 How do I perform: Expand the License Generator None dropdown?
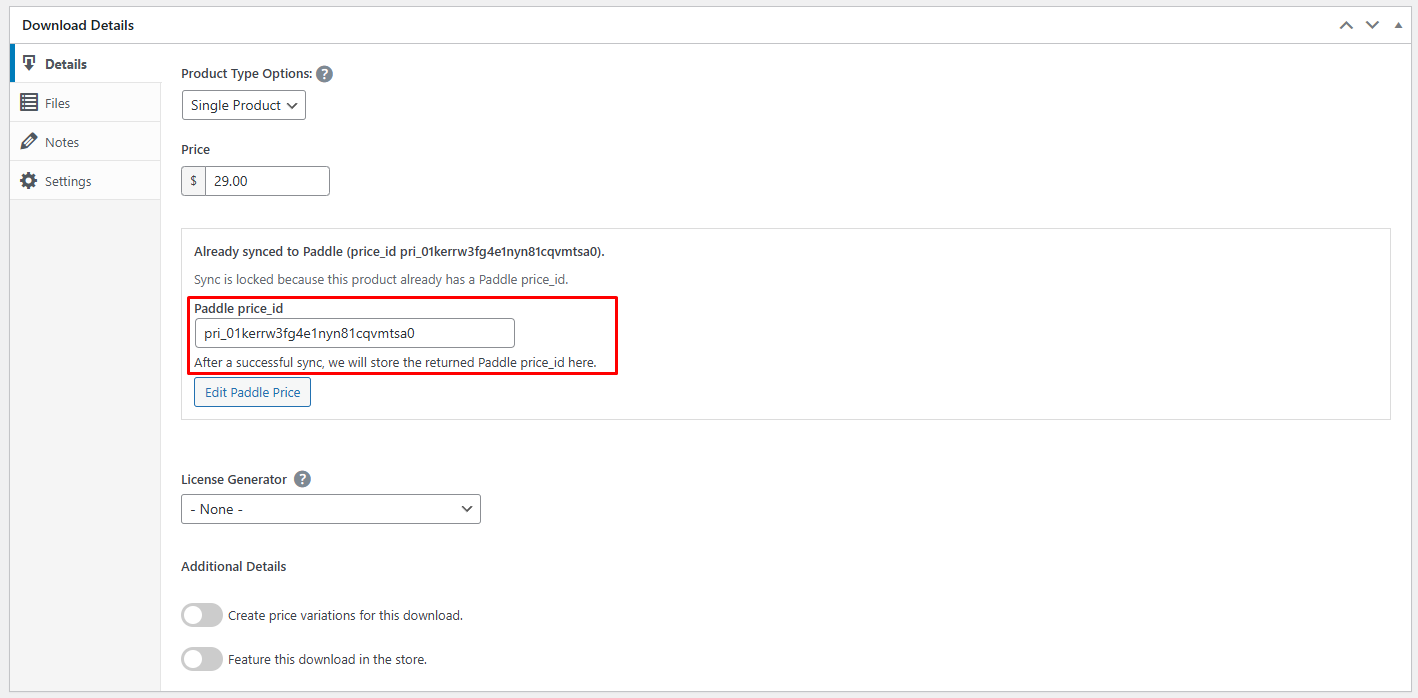tap(330, 509)
